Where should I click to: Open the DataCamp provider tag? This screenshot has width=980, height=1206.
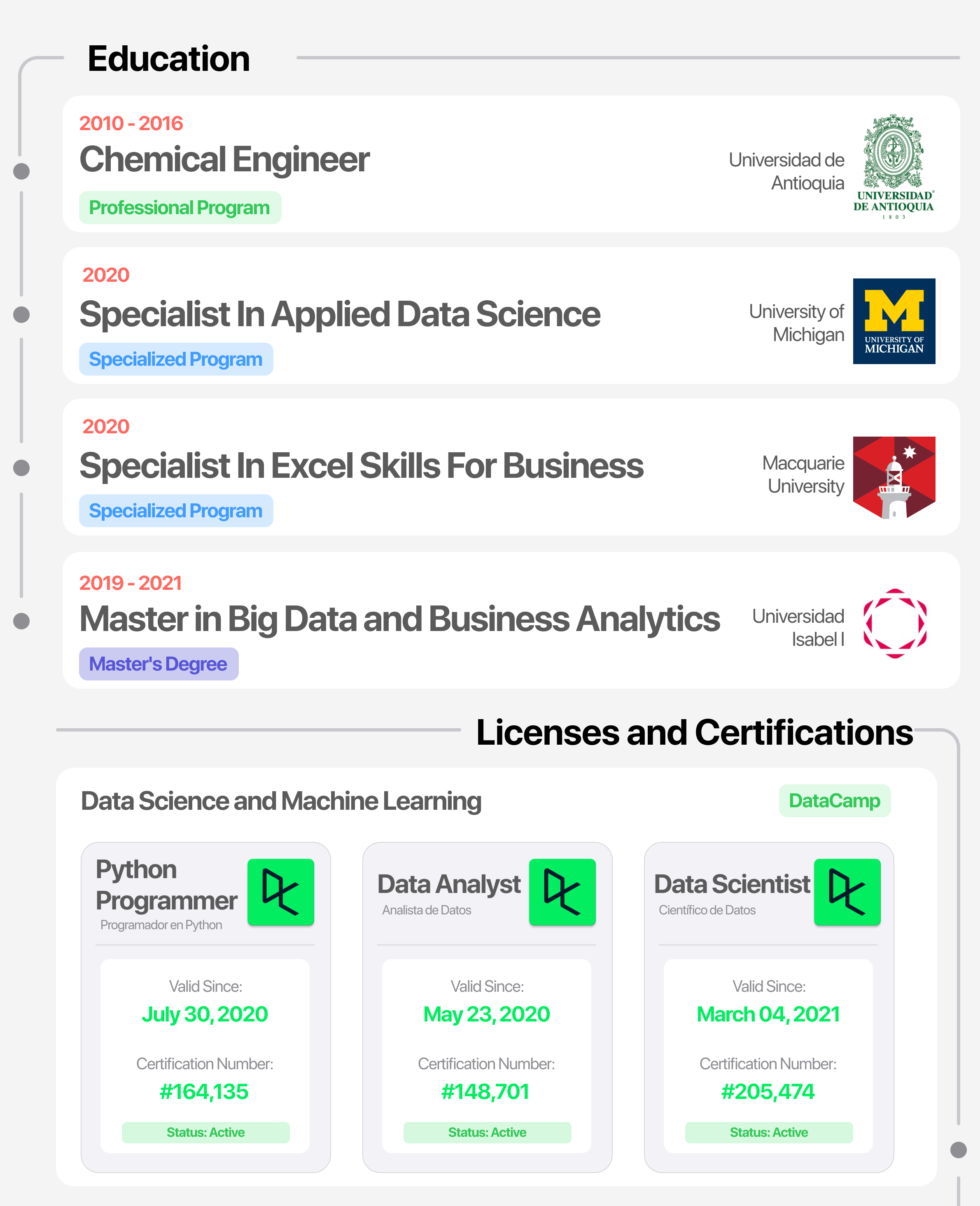click(834, 801)
